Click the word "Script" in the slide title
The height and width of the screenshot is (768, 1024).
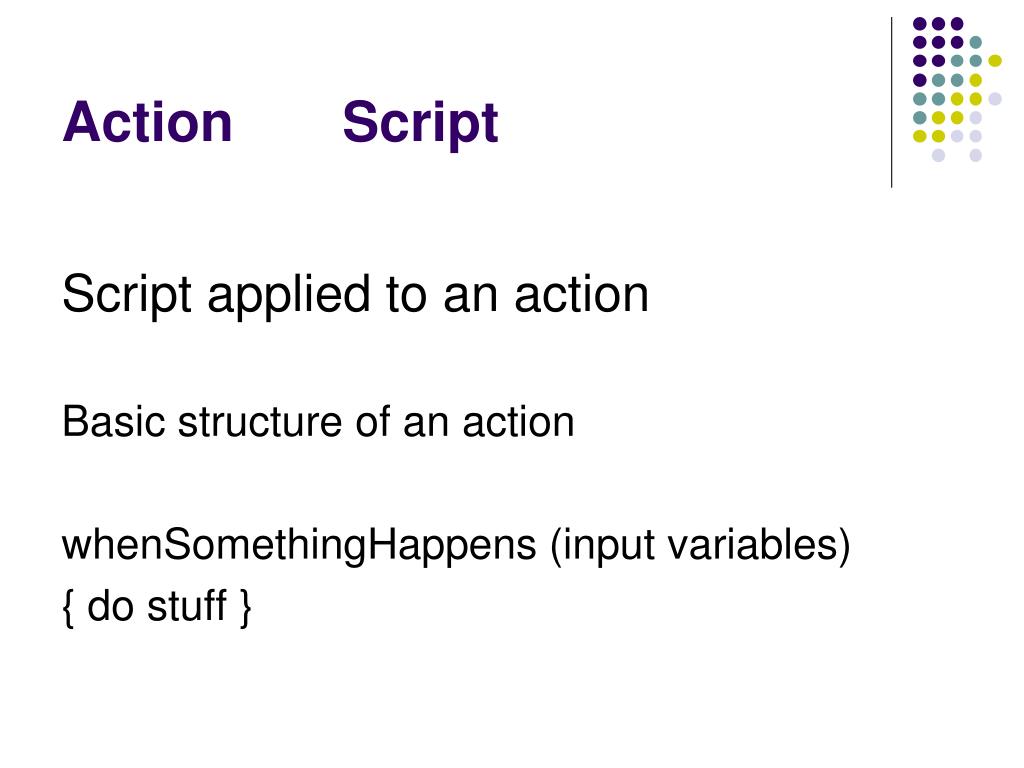coord(421,122)
